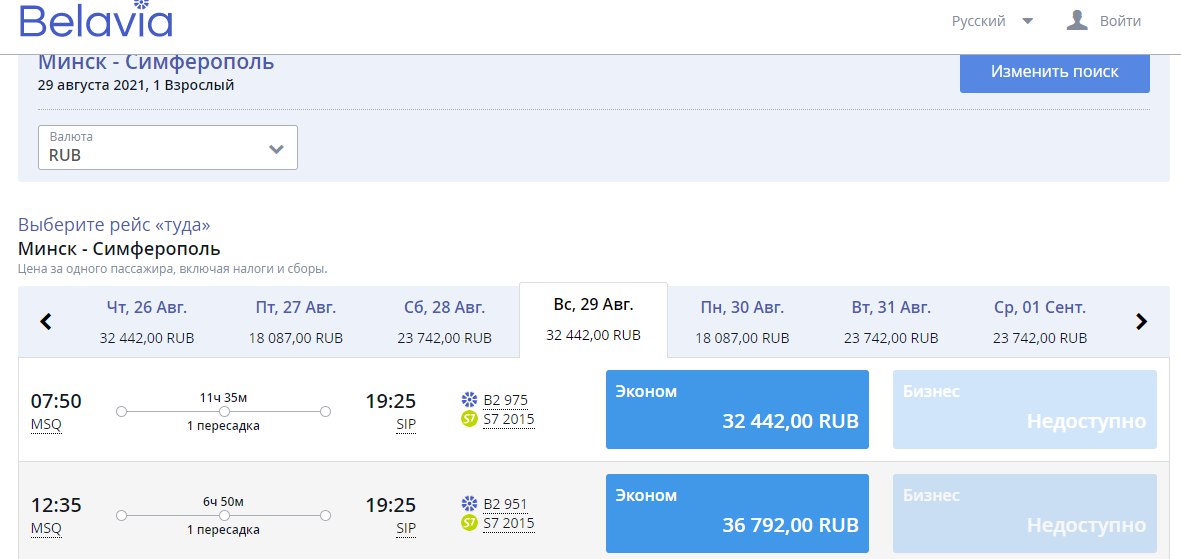The width and height of the screenshot is (1181, 559).
Task: Open flight B2 975 details link
Action: click(505, 400)
